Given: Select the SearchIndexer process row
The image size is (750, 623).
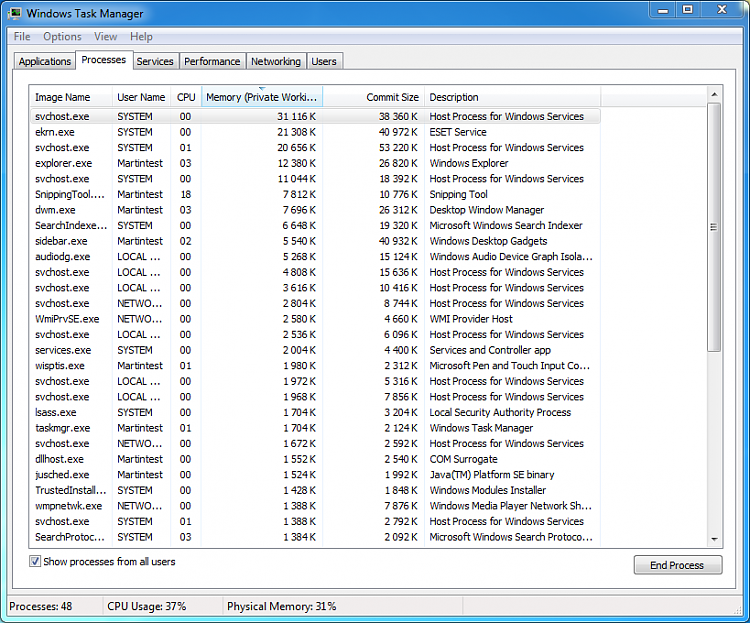Looking at the screenshot, I should click(x=315, y=225).
